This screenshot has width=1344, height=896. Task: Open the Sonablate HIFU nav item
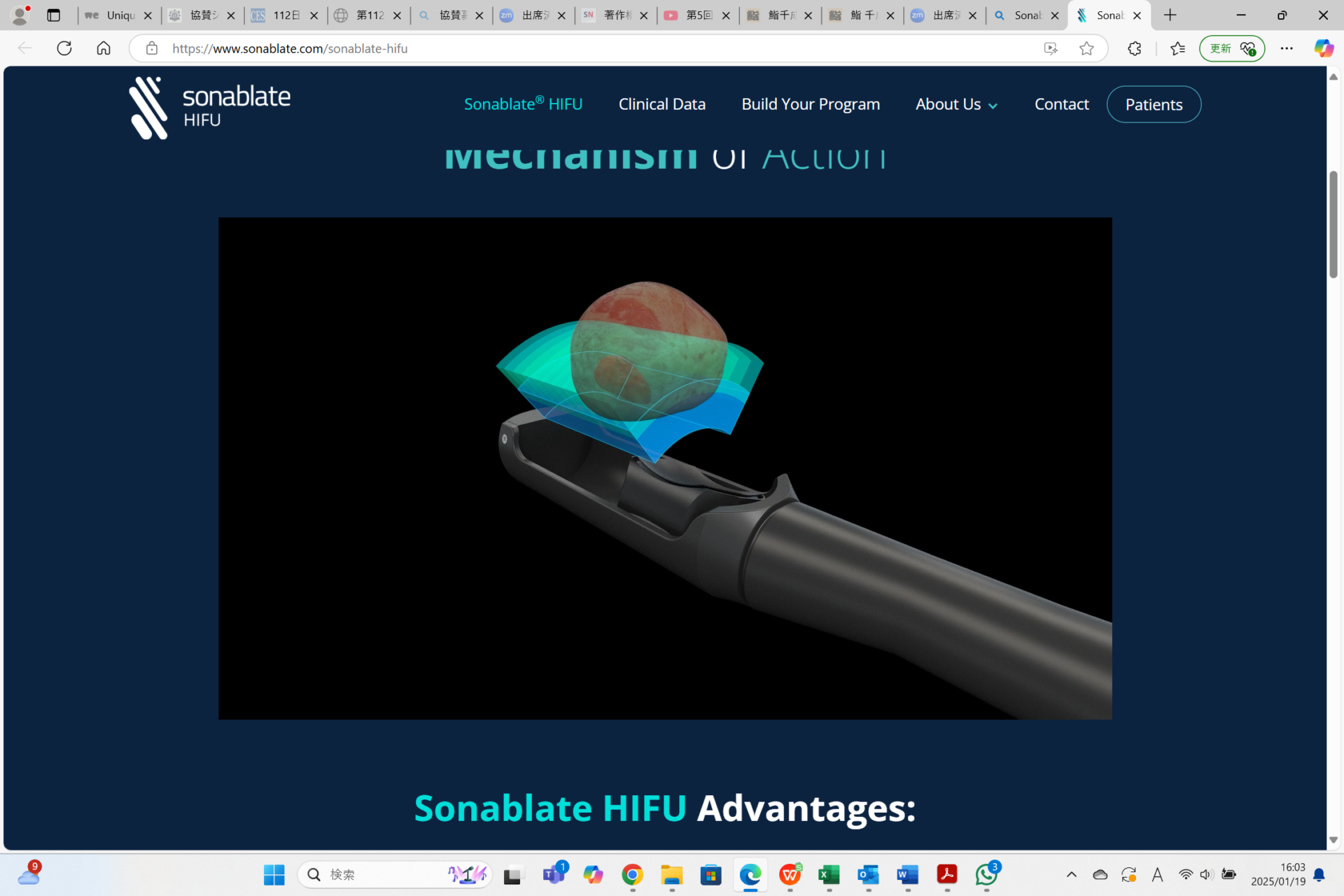click(x=523, y=104)
